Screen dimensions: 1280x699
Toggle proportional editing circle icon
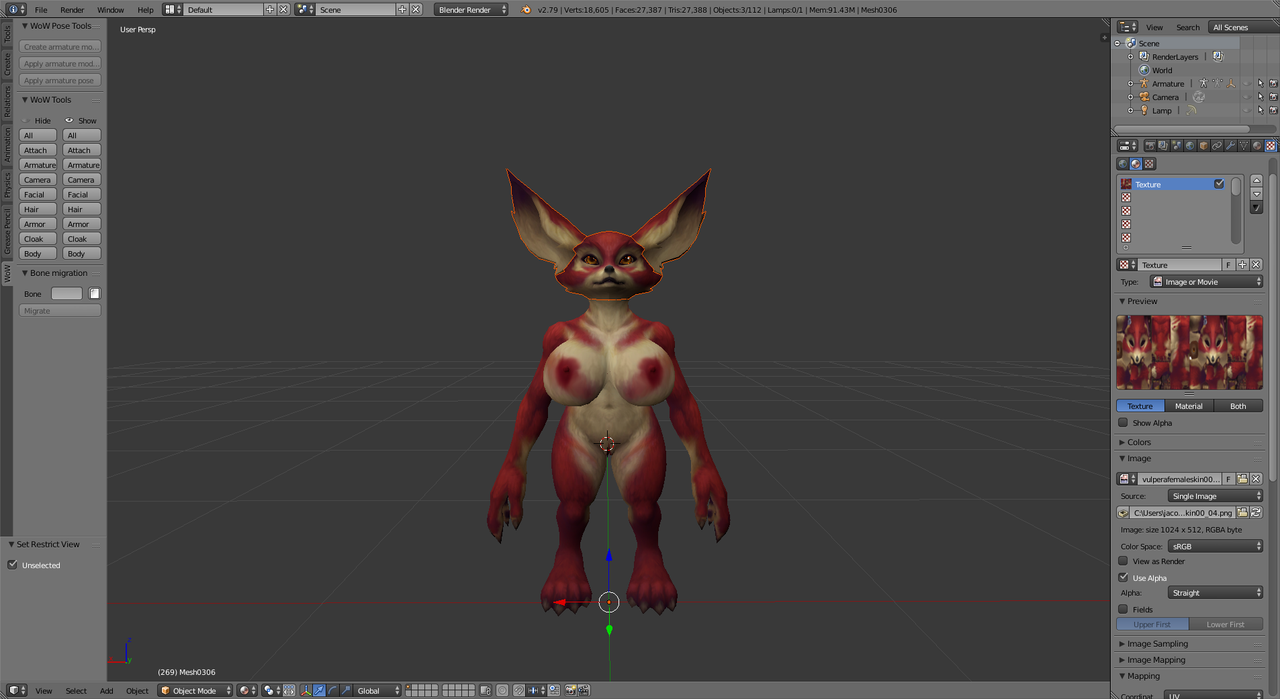pos(502,691)
